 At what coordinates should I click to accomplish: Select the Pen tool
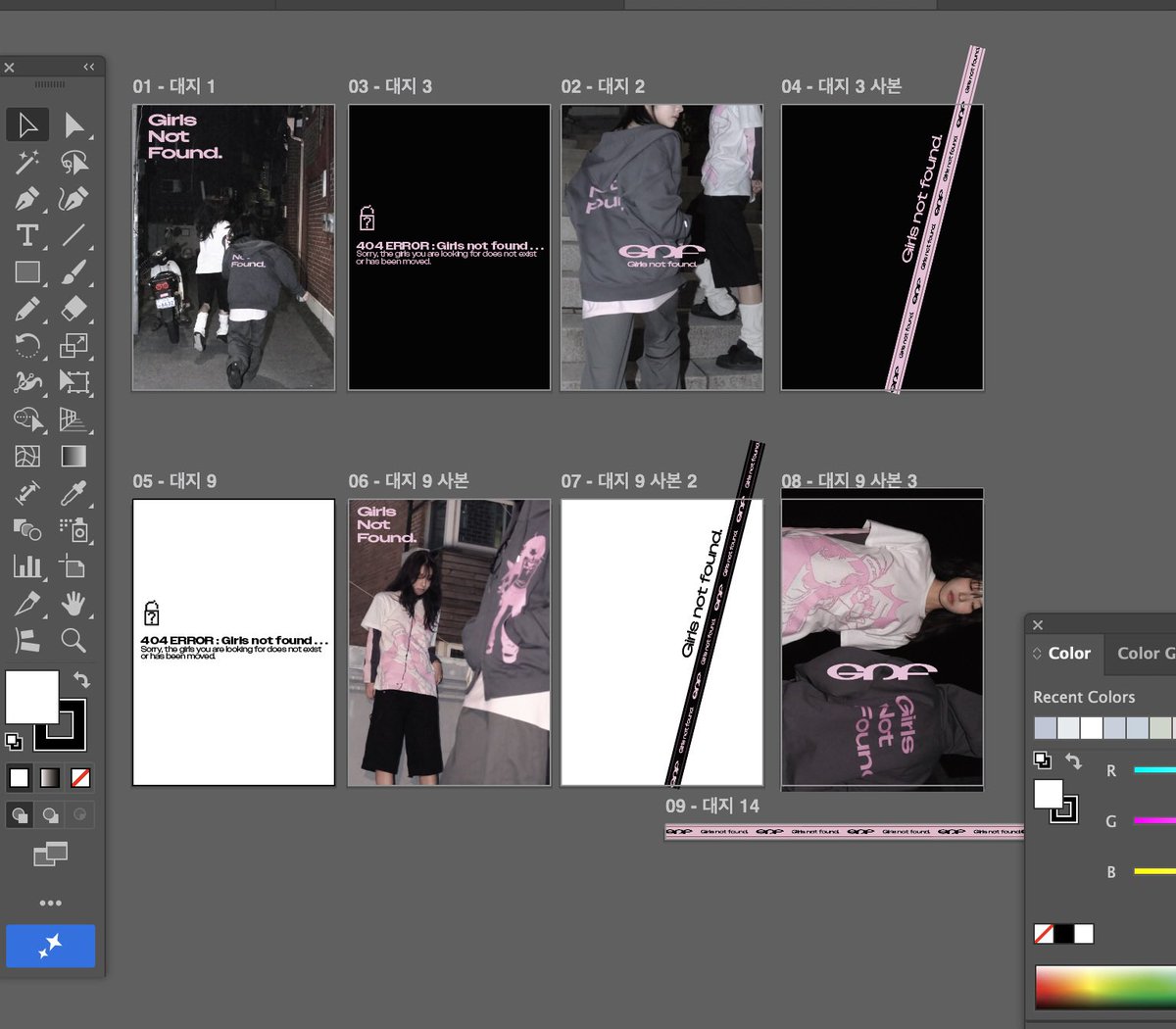(x=27, y=199)
